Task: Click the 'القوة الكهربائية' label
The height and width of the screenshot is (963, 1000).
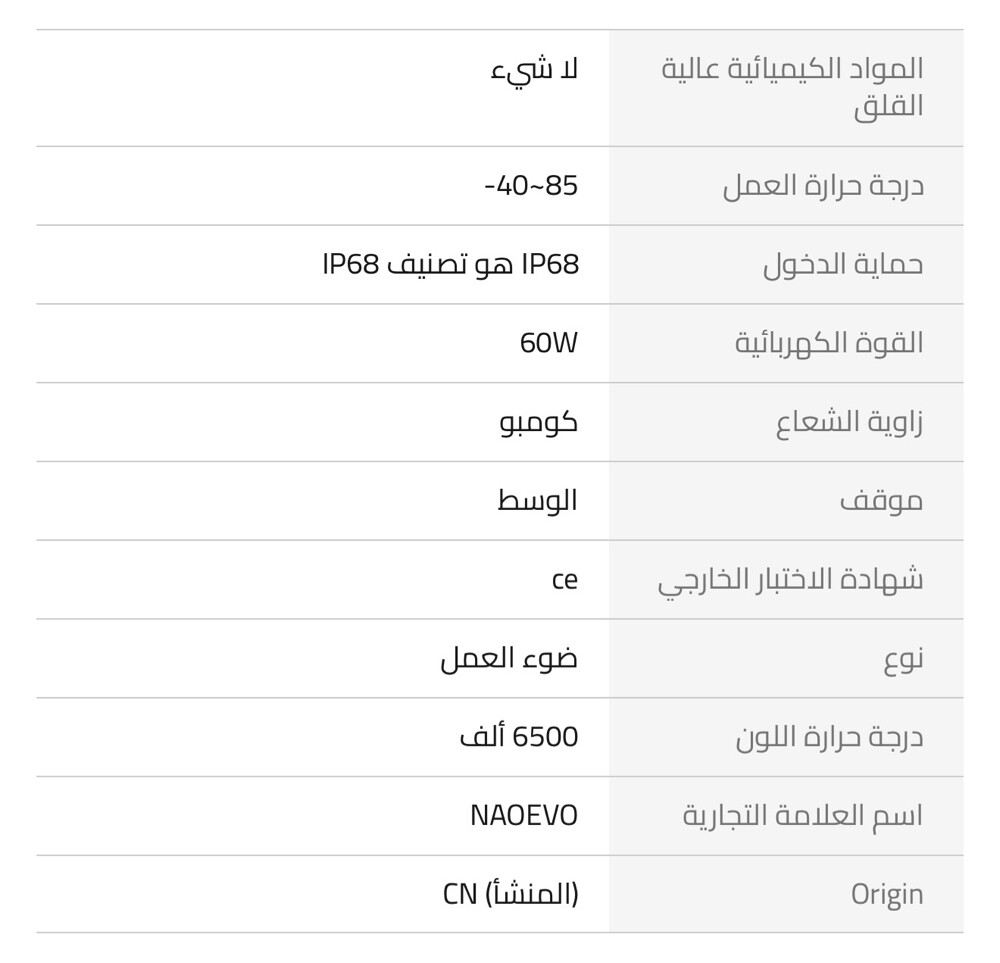Action: tap(829, 343)
